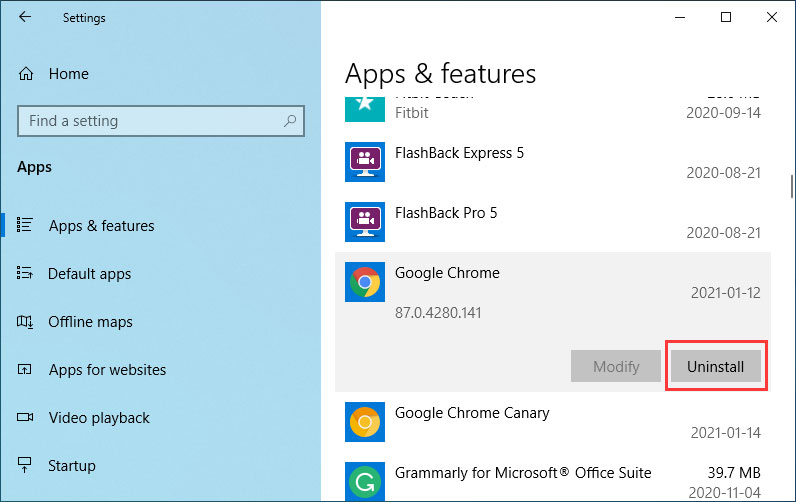
Task: Click the Fitbit star app icon
Action: point(364,109)
